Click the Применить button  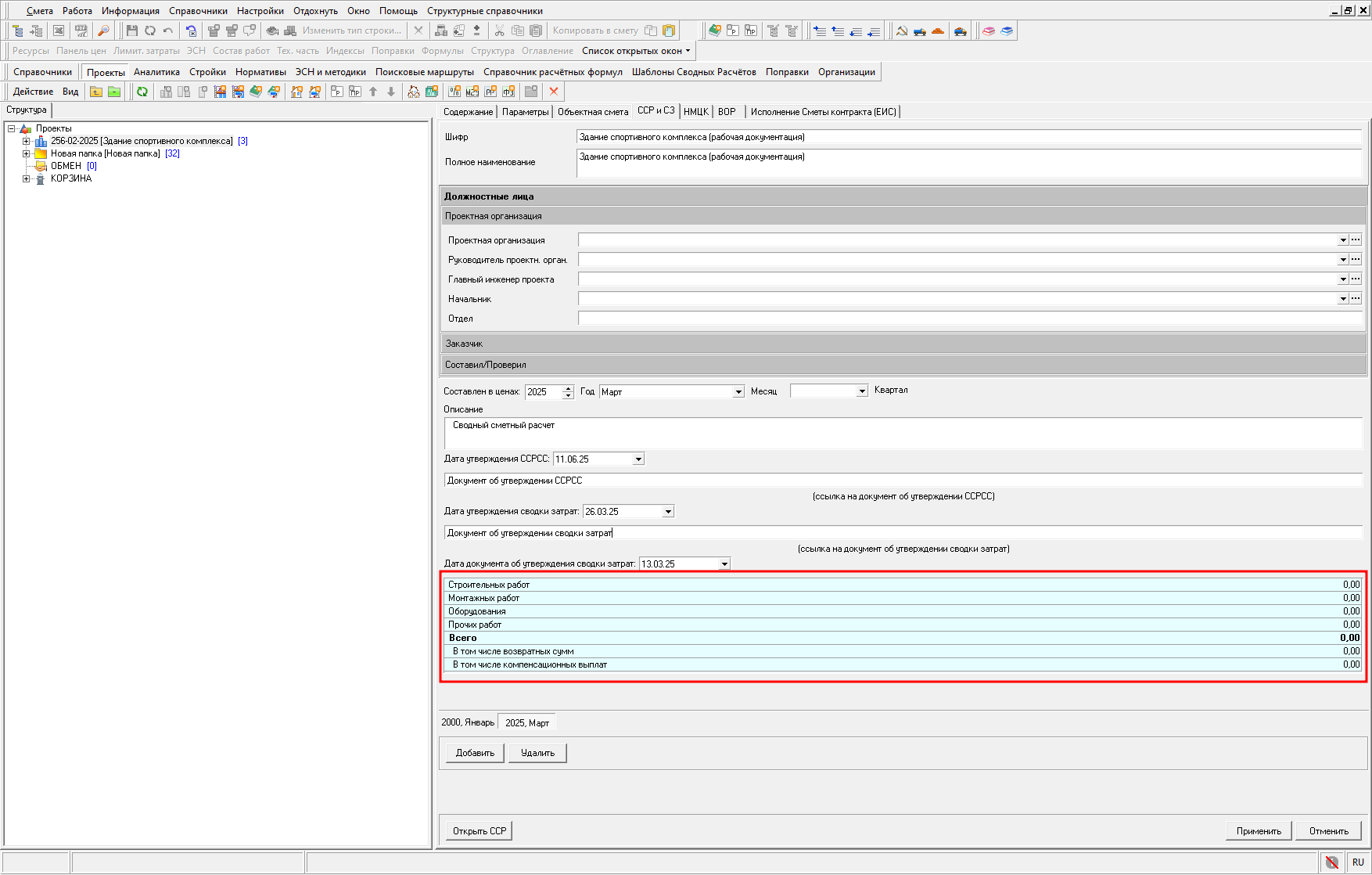1259,831
